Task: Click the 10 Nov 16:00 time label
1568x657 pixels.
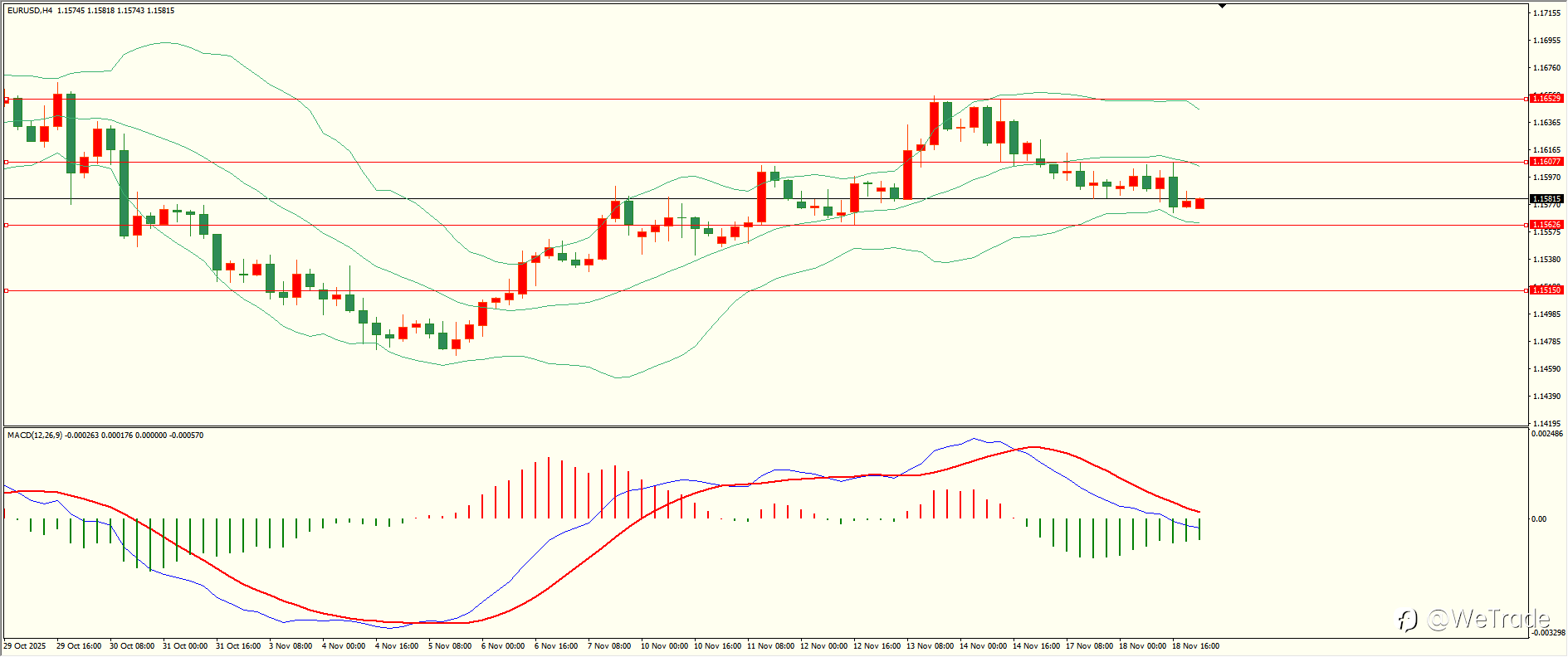Action: tap(717, 646)
